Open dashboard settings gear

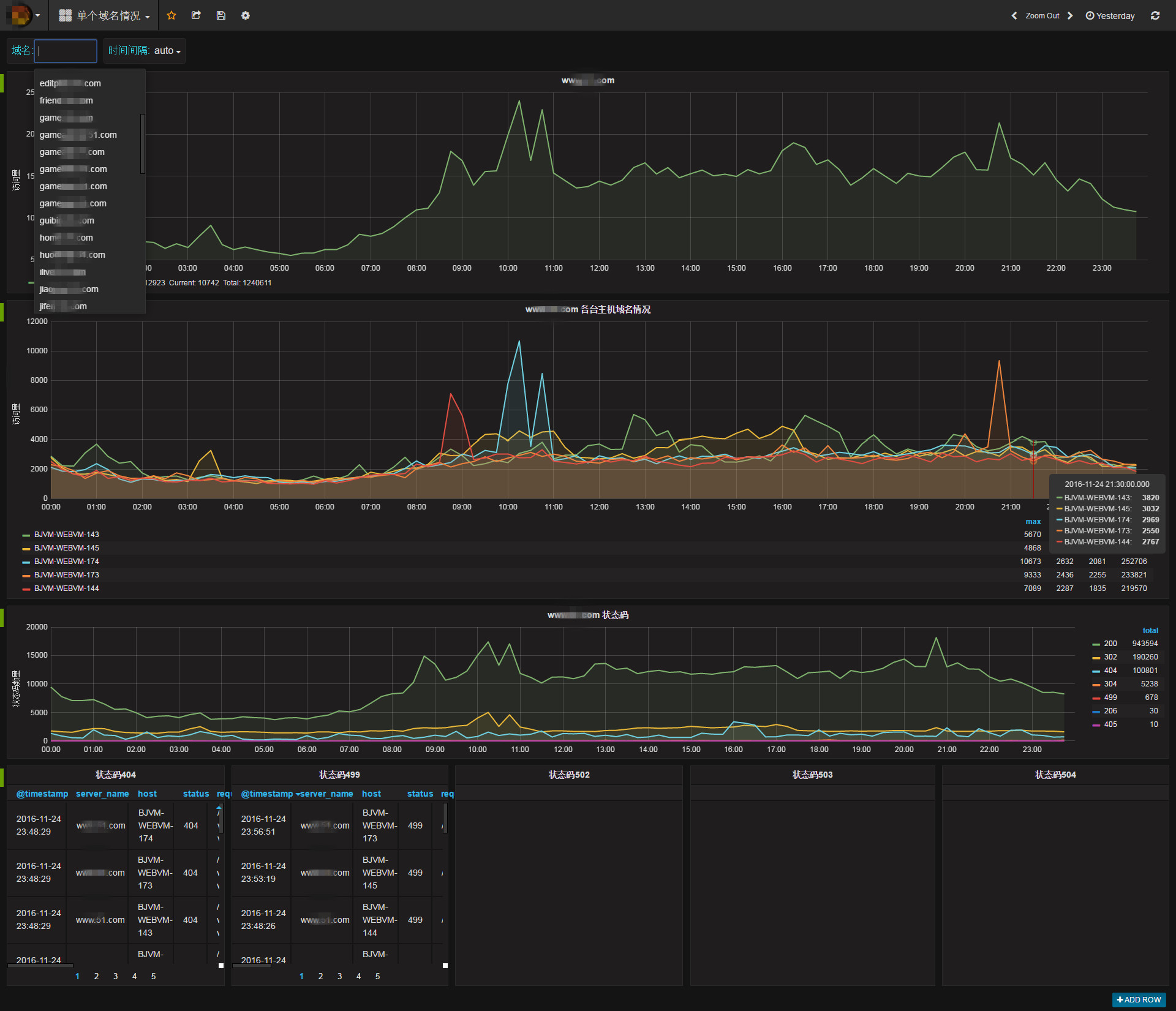click(246, 15)
